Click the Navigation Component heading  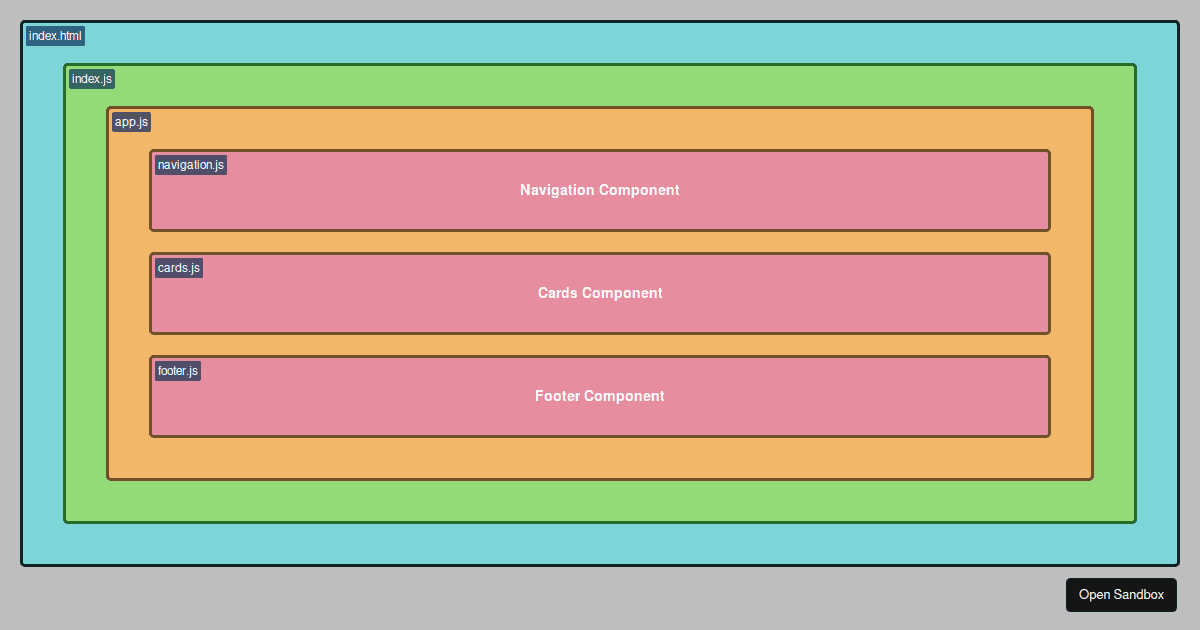pos(600,190)
